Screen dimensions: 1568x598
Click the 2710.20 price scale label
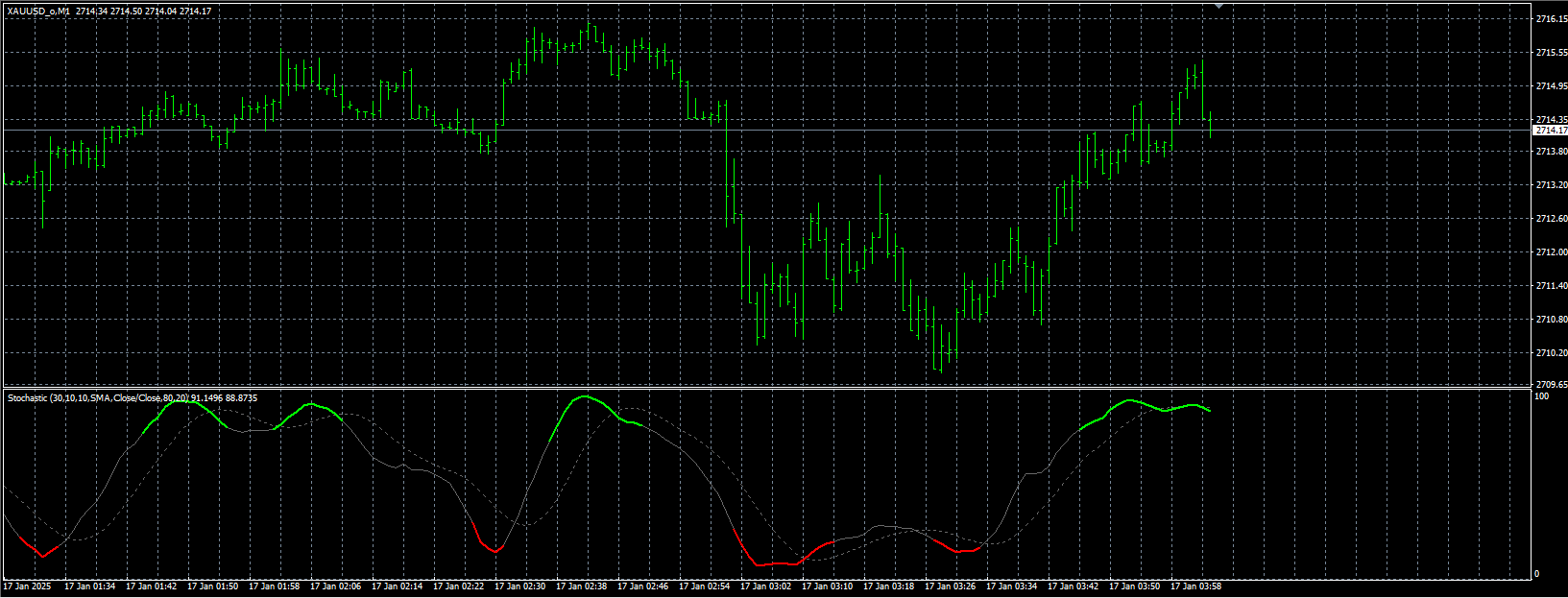coord(1551,353)
